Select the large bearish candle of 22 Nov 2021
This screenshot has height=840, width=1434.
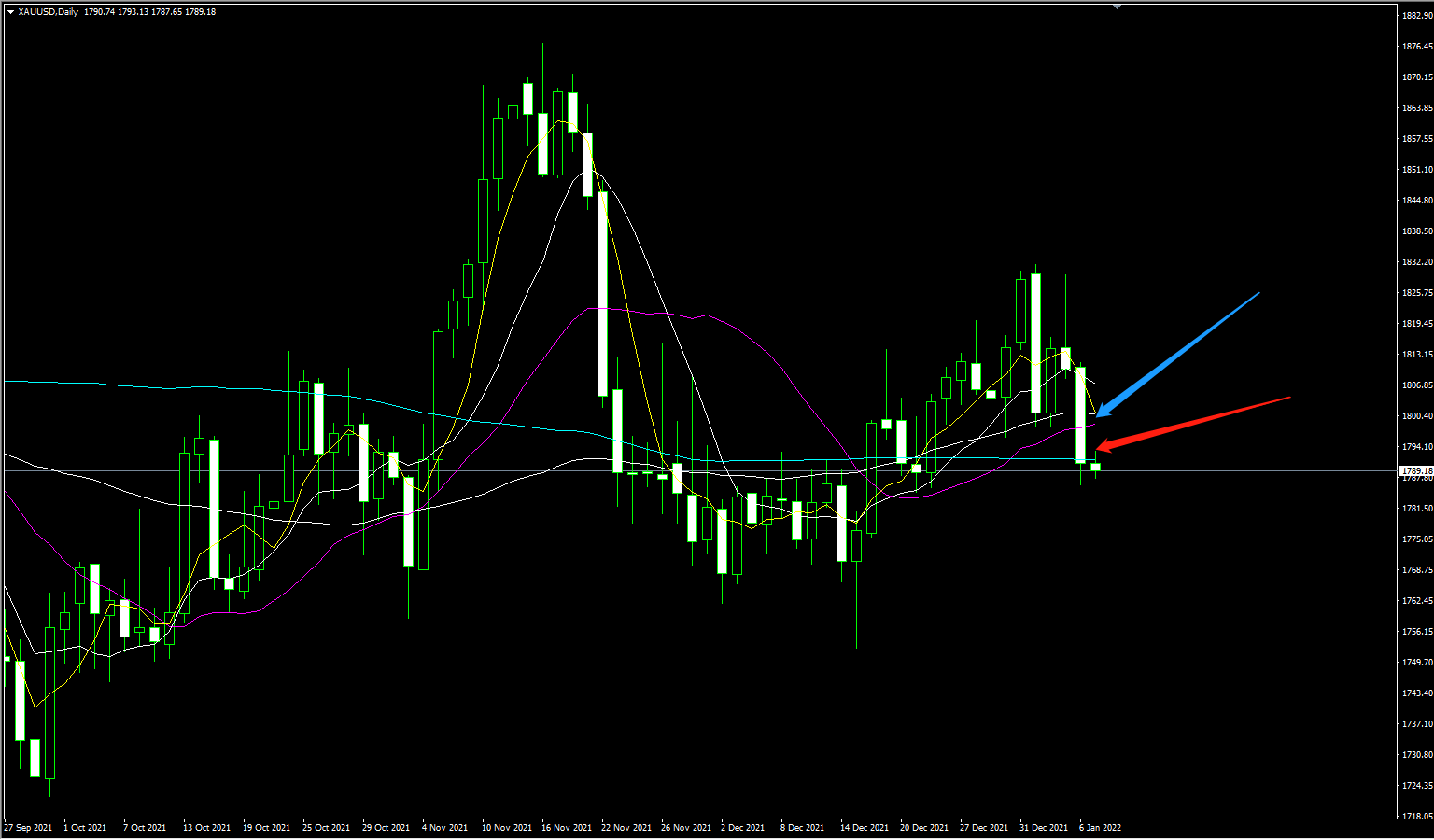tap(603, 293)
